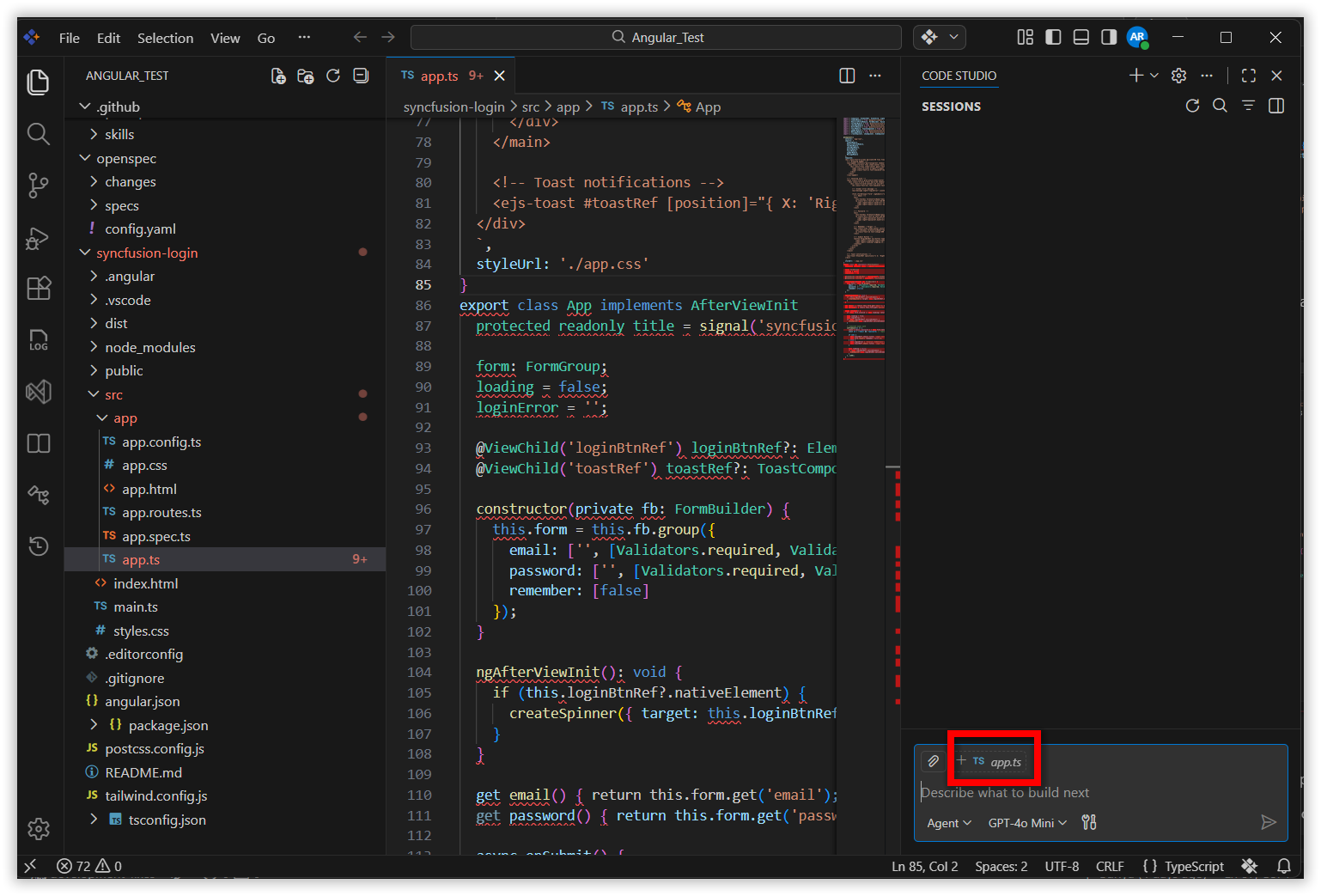Open the Extensions view
The image size is (1321, 896).
point(38,289)
